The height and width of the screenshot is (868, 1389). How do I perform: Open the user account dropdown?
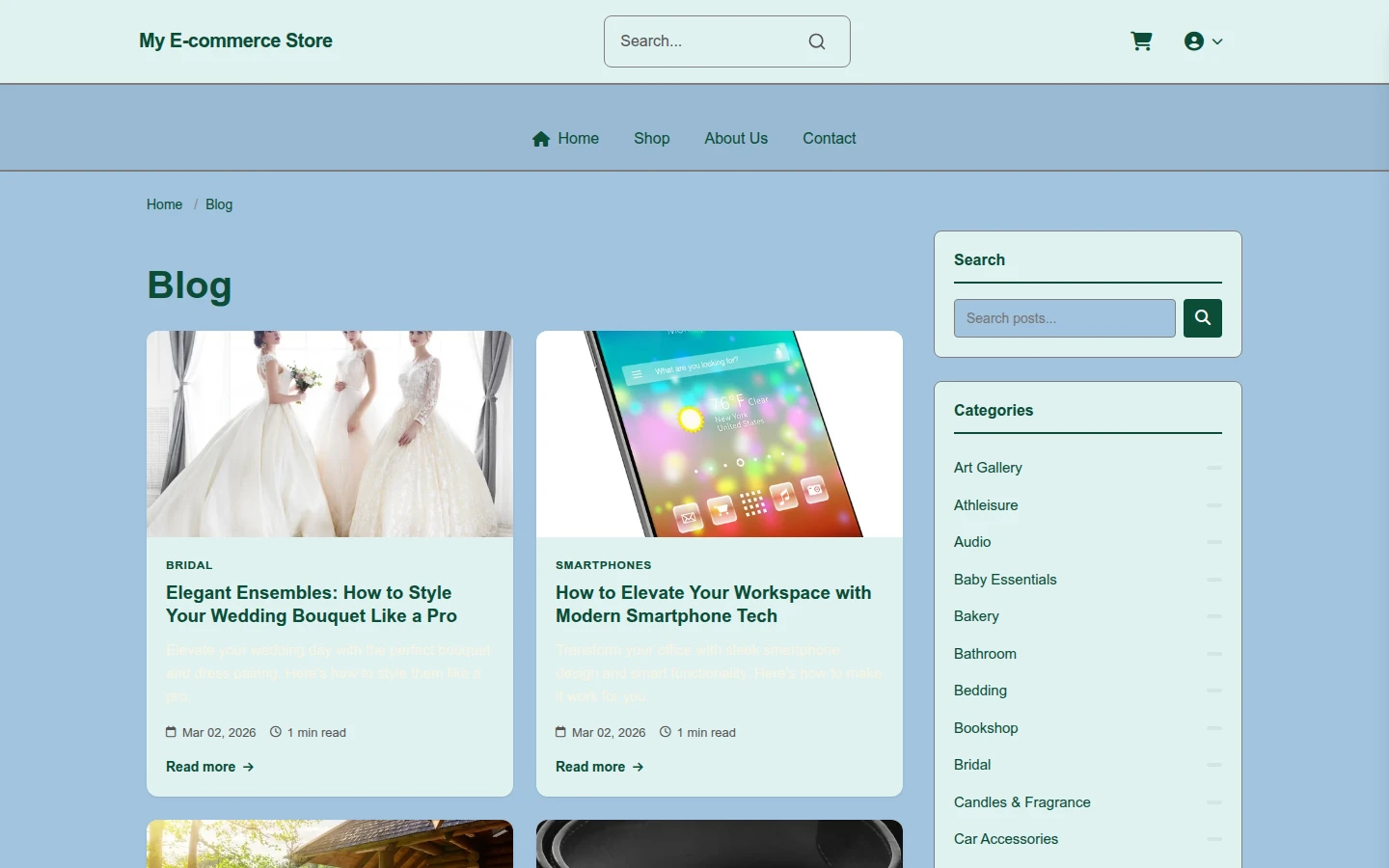[x=1203, y=41]
